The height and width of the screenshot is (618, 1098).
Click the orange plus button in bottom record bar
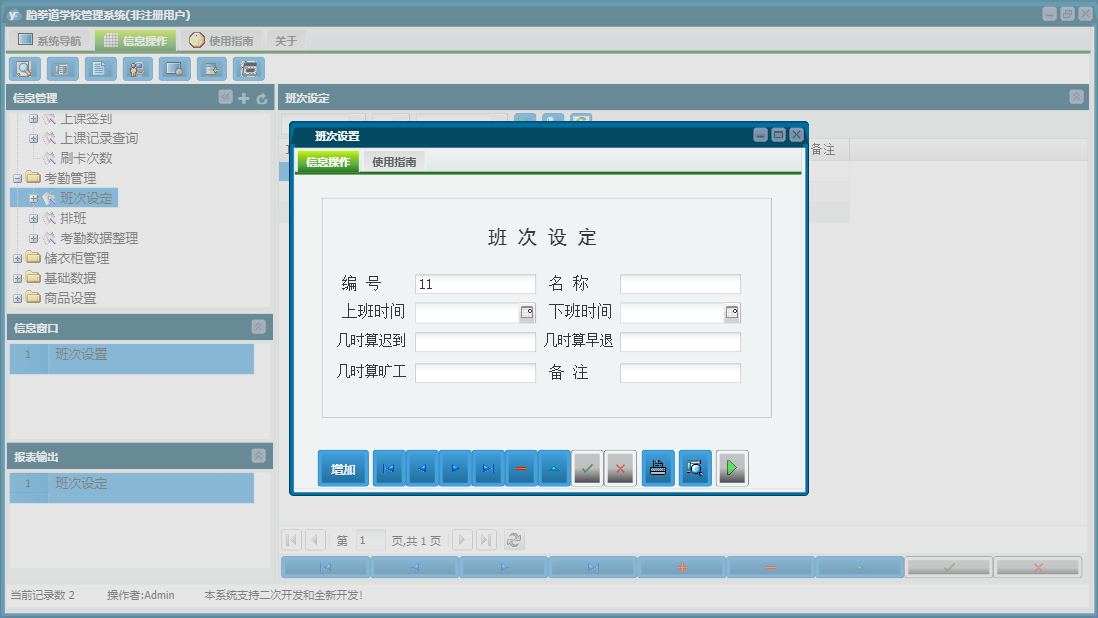[682, 567]
